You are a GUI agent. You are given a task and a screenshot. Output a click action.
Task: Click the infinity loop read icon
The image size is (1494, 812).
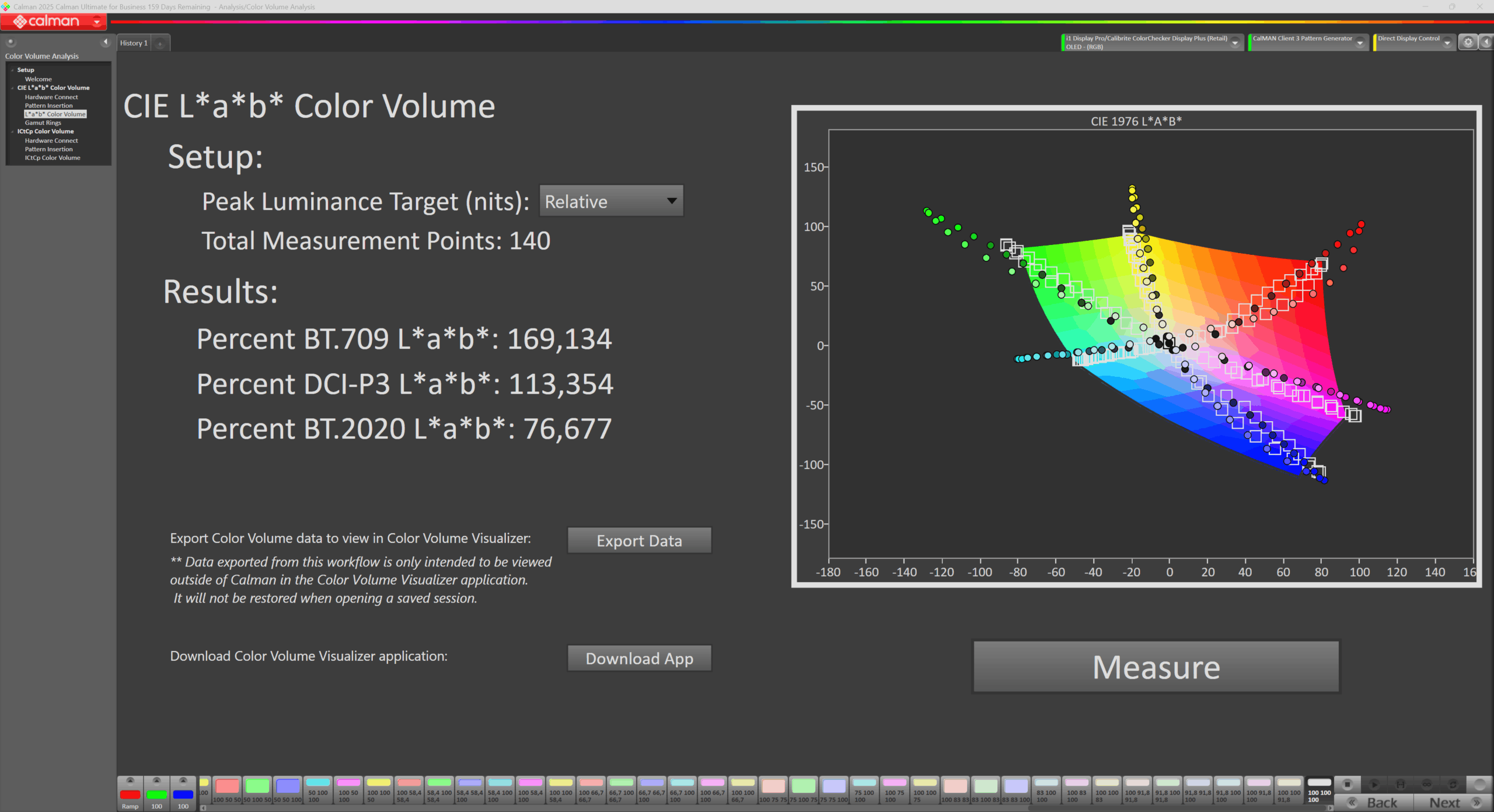pyautogui.click(x=1426, y=785)
